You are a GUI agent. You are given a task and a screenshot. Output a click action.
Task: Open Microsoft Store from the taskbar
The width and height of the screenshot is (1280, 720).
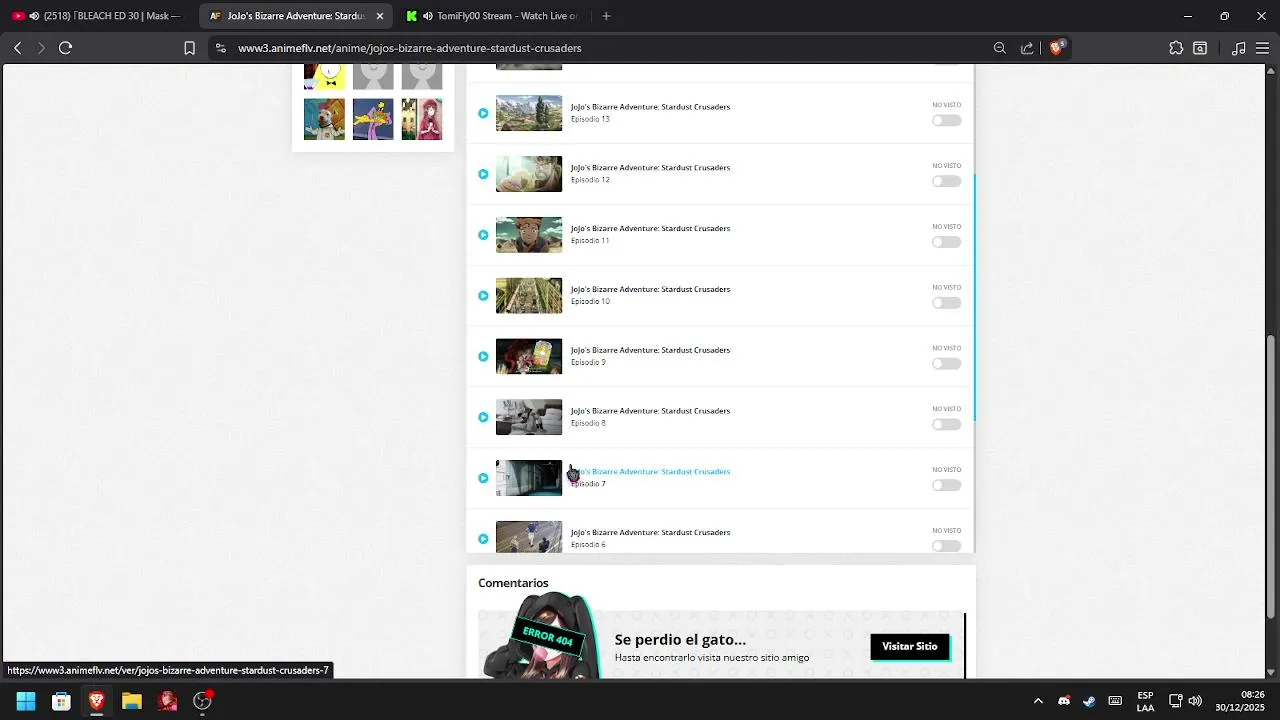[x=61, y=701]
